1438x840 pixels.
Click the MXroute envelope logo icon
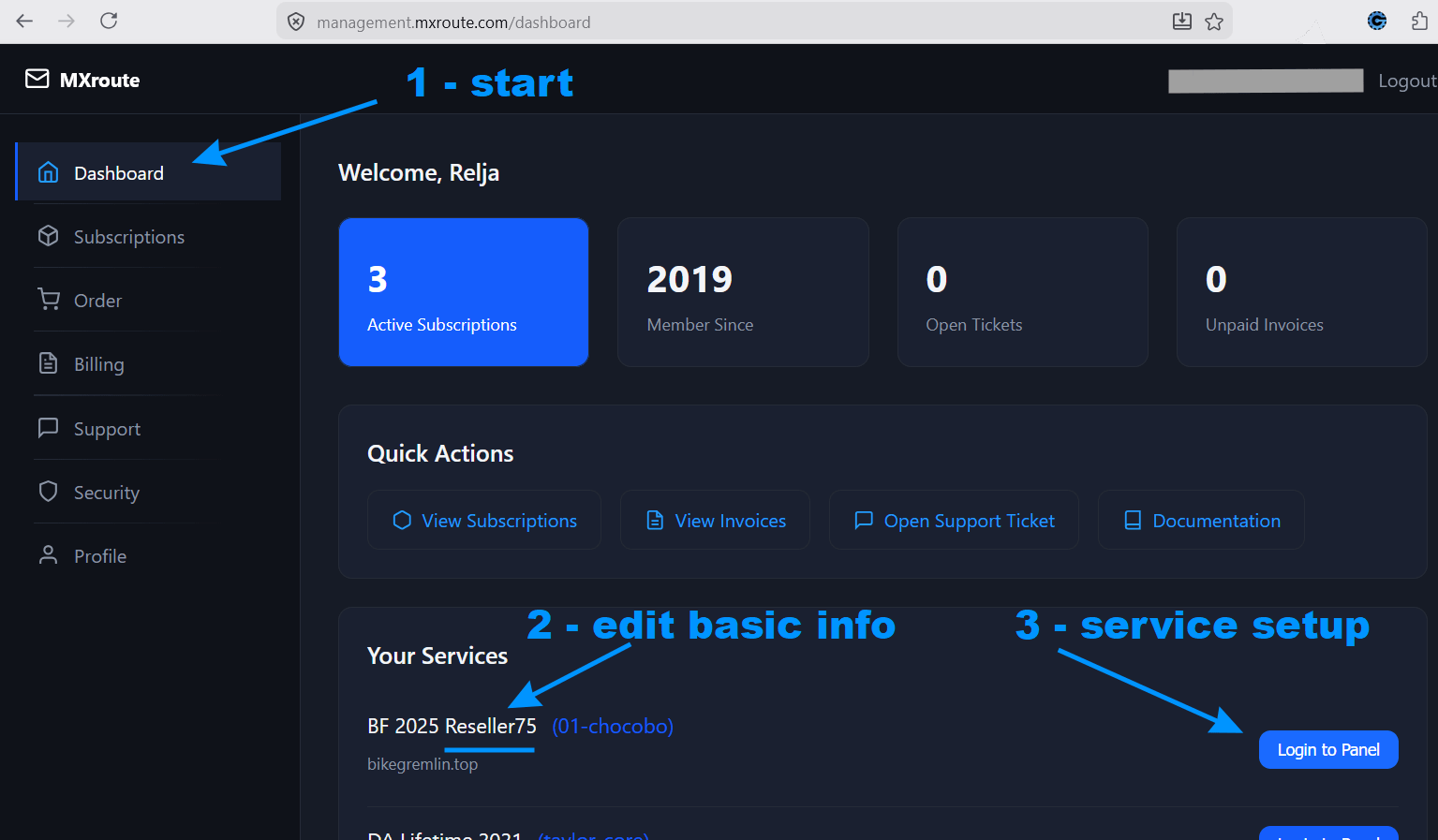pyautogui.click(x=37, y=80)
